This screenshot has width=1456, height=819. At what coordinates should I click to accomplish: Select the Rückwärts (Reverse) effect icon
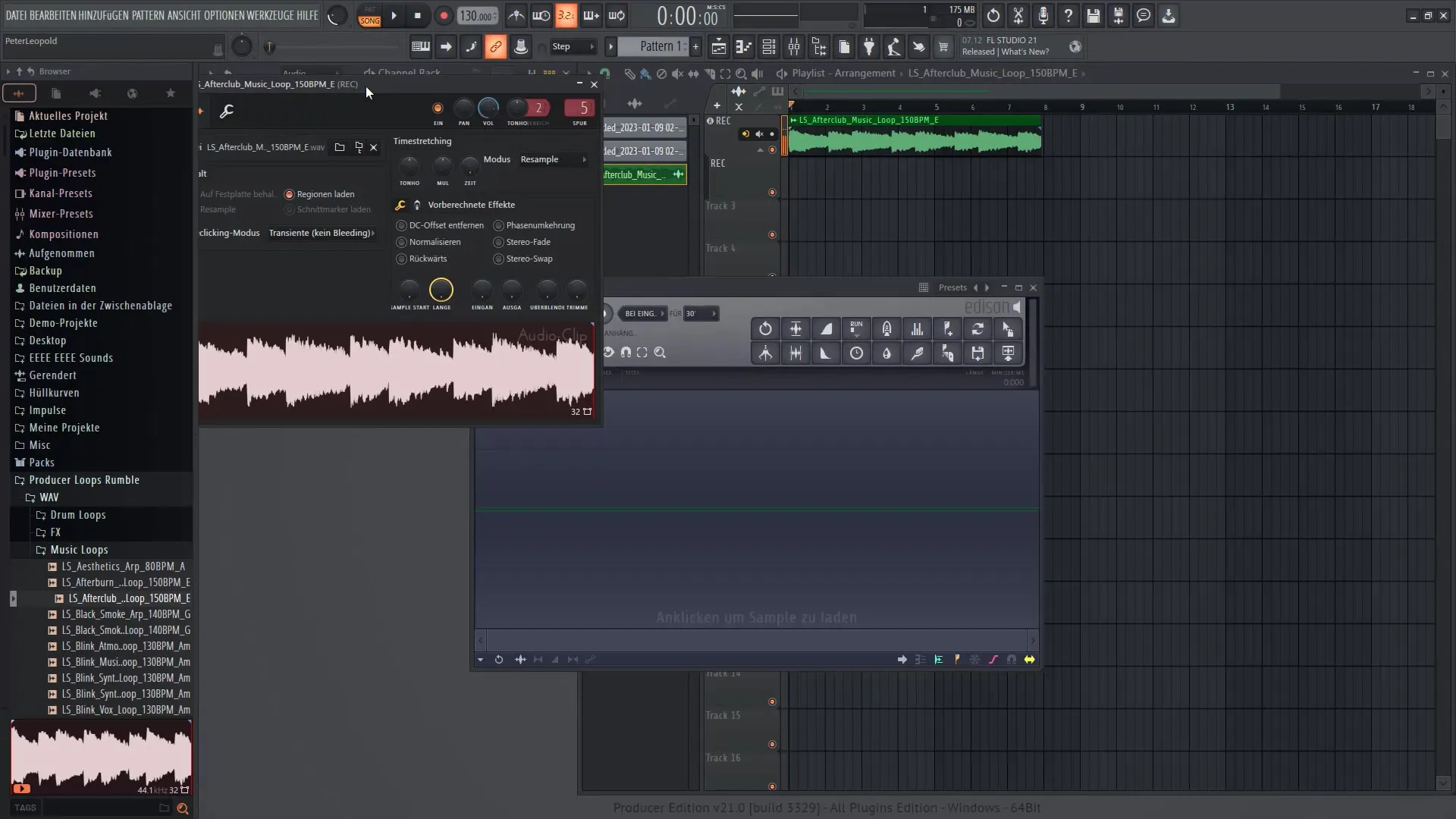click(x=402, y=258)
